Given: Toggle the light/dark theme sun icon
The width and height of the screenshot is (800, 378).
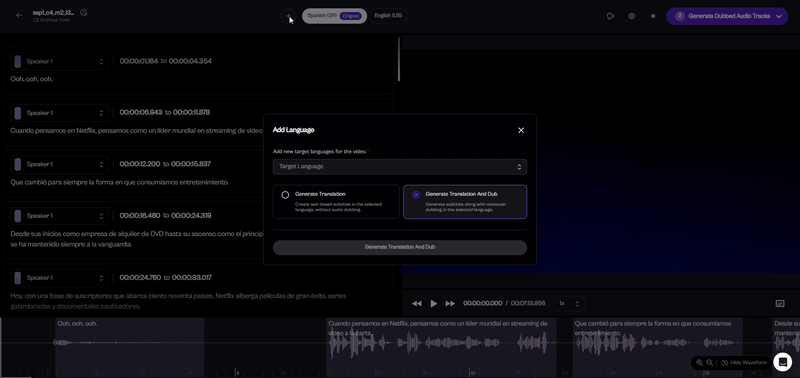Looking at the screenshot, I should click(653, 16).
